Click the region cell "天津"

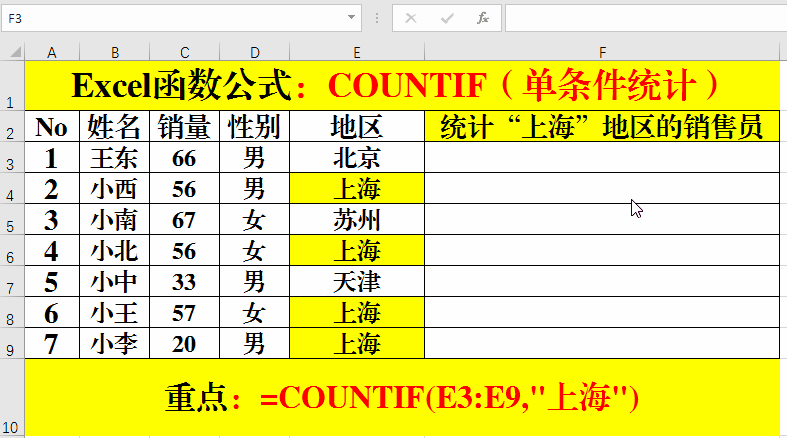357,281
